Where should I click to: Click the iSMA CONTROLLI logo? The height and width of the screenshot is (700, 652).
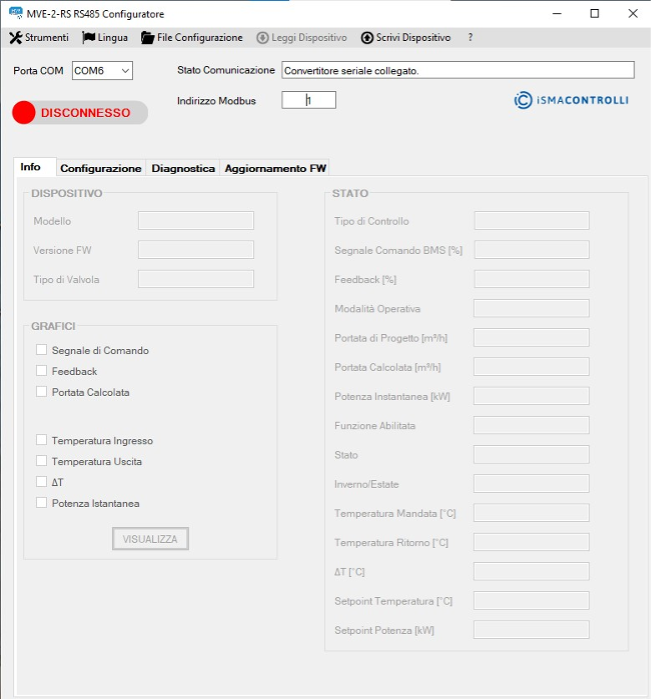(571, 100)
